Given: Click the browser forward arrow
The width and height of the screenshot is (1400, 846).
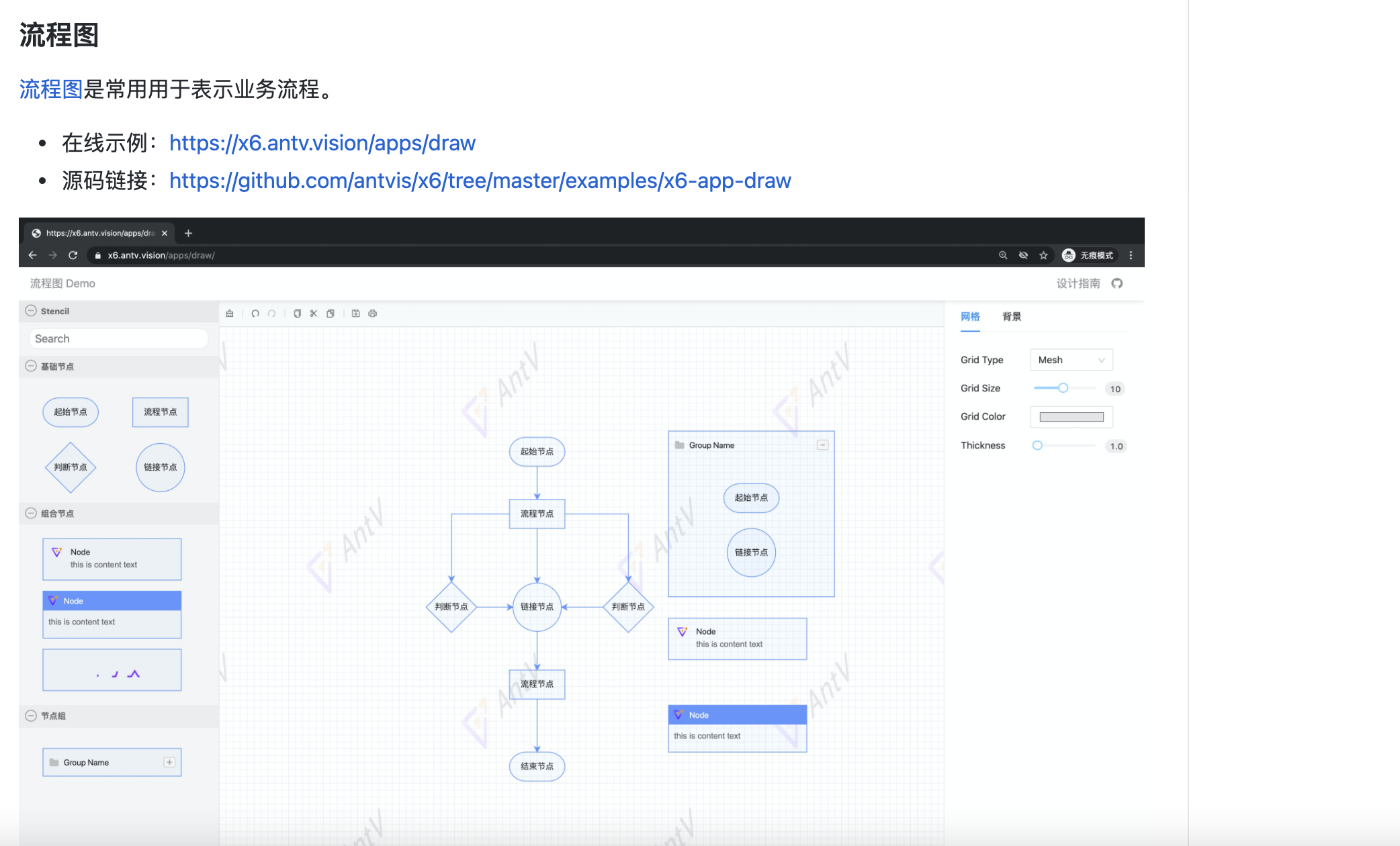Looking at the screenshot, I should (52, 255).
